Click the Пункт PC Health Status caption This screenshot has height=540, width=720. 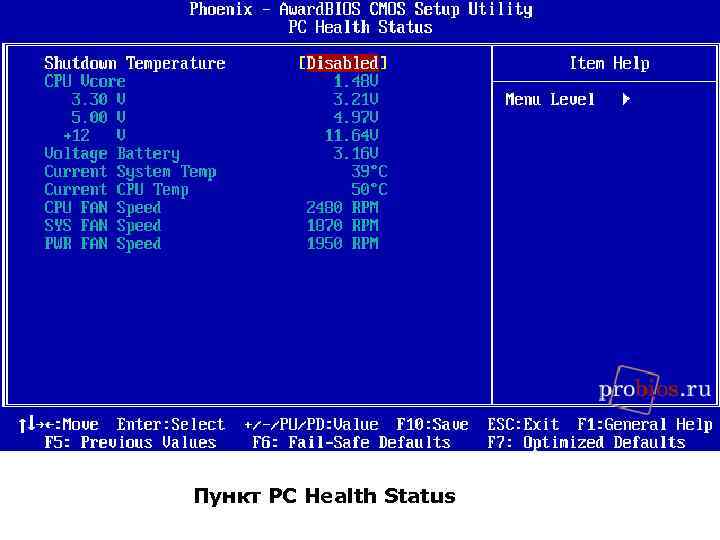coord(325,496)
